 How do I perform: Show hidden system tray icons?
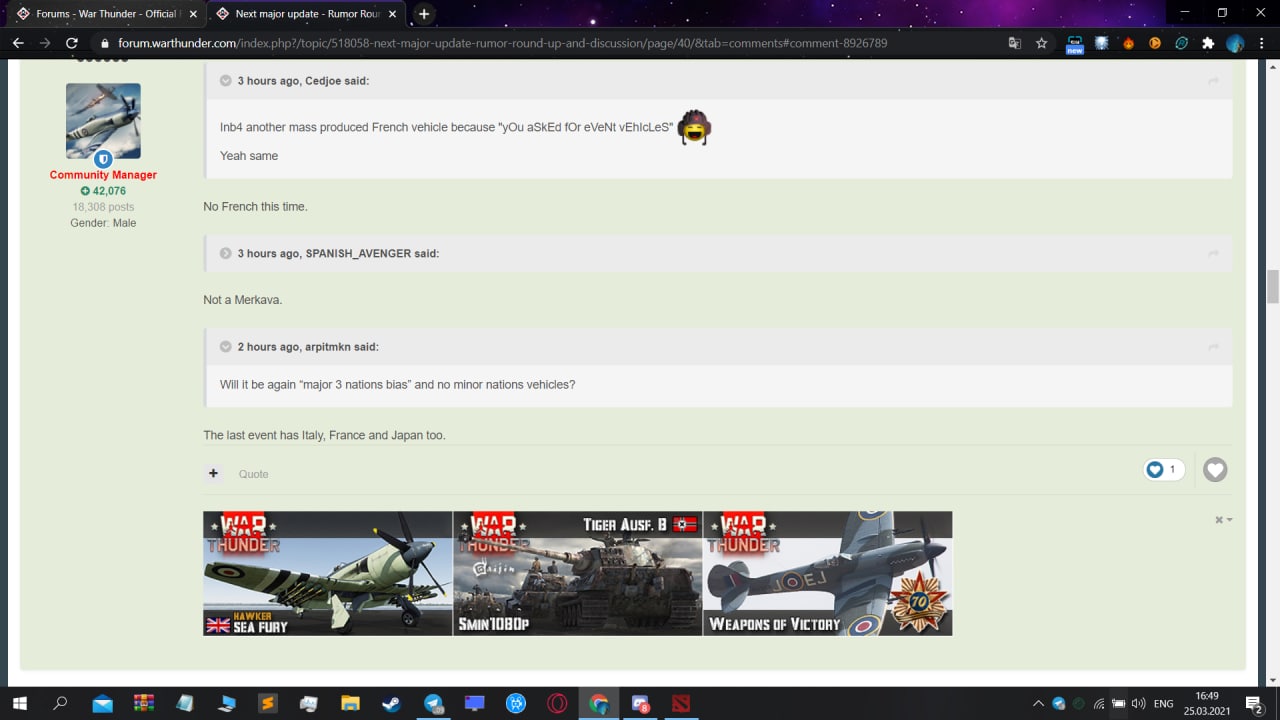coord(1038,703)
